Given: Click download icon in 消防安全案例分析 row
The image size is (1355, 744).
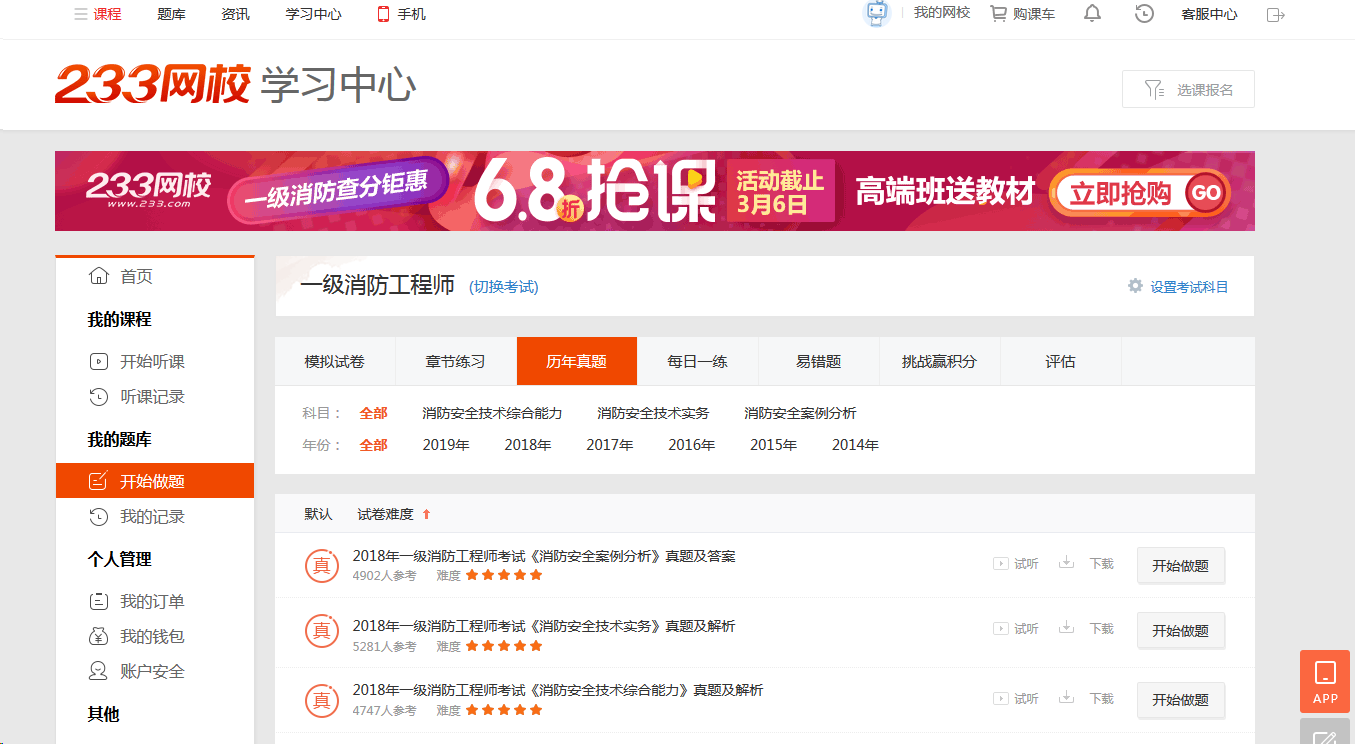Looking at the screenshot, I should click(1067, 563).
